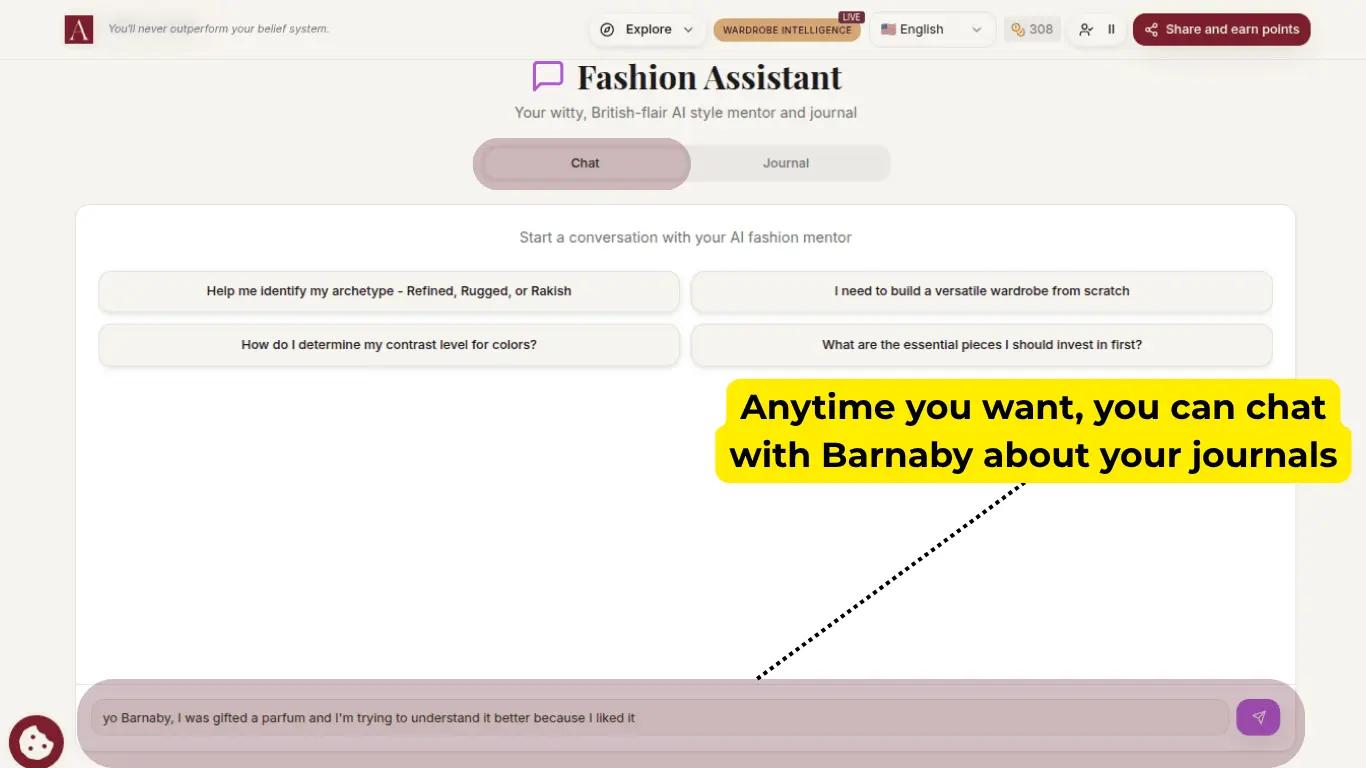Viewport: 1366px width, 768px height.
Task: Click the pause icon in header
Action: click(1111, 30)
